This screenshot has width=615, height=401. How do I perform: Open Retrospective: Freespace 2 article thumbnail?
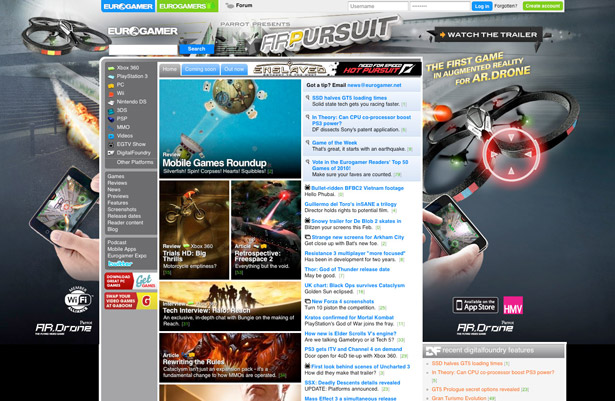[x=266, y=230]
